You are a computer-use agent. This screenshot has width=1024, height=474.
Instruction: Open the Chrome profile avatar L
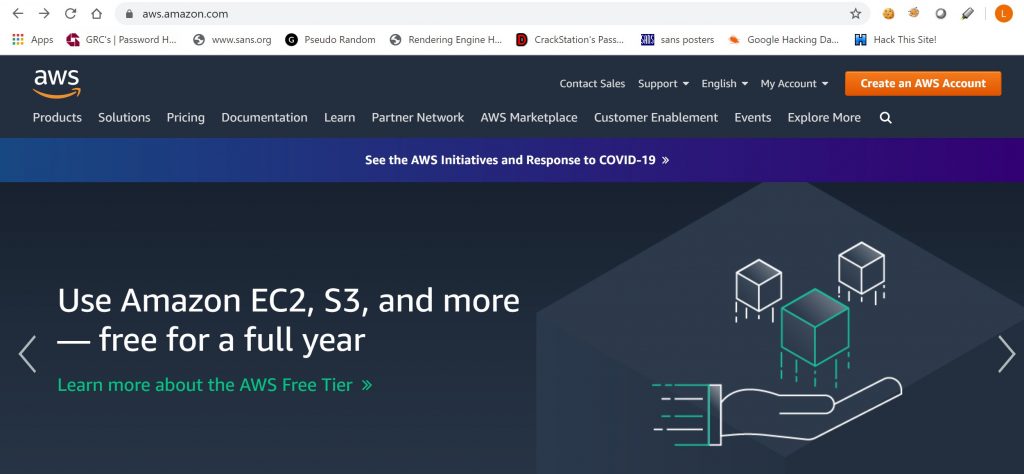click(x=1003, y=13)
